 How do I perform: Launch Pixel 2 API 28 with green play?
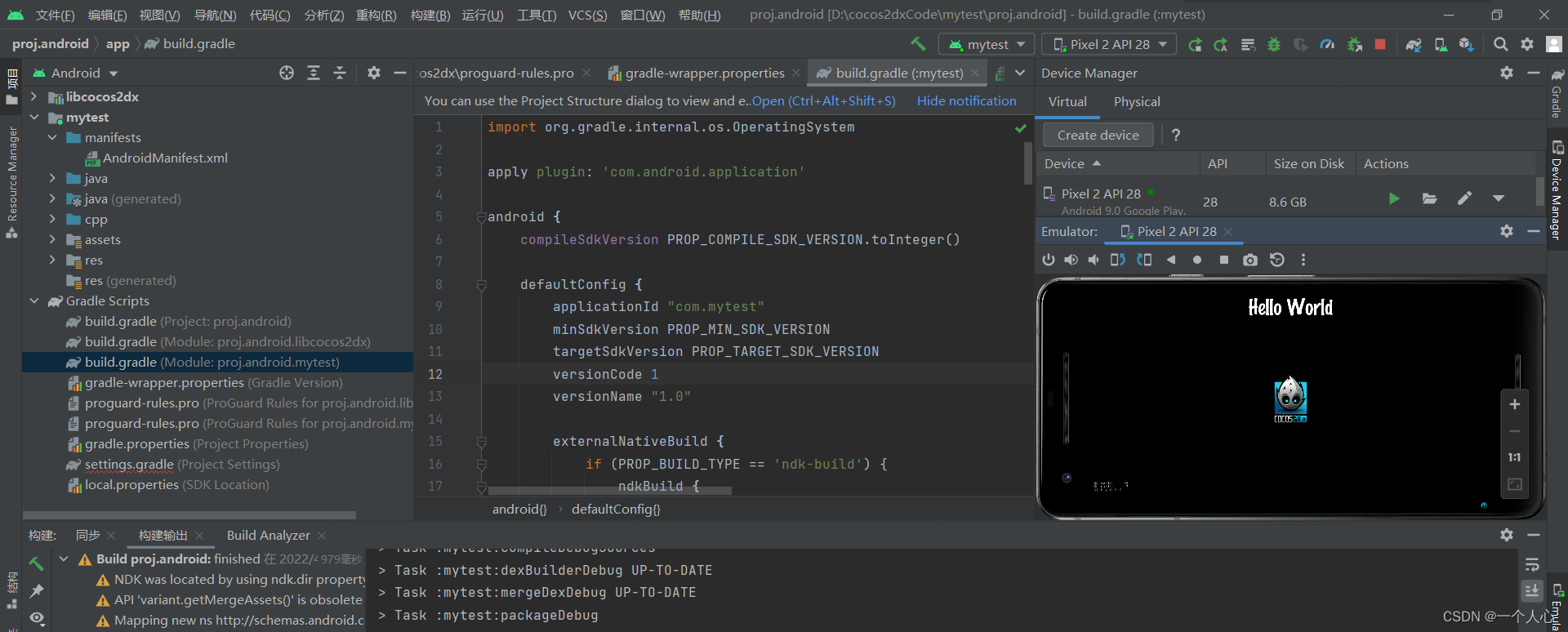(1394, 198)
